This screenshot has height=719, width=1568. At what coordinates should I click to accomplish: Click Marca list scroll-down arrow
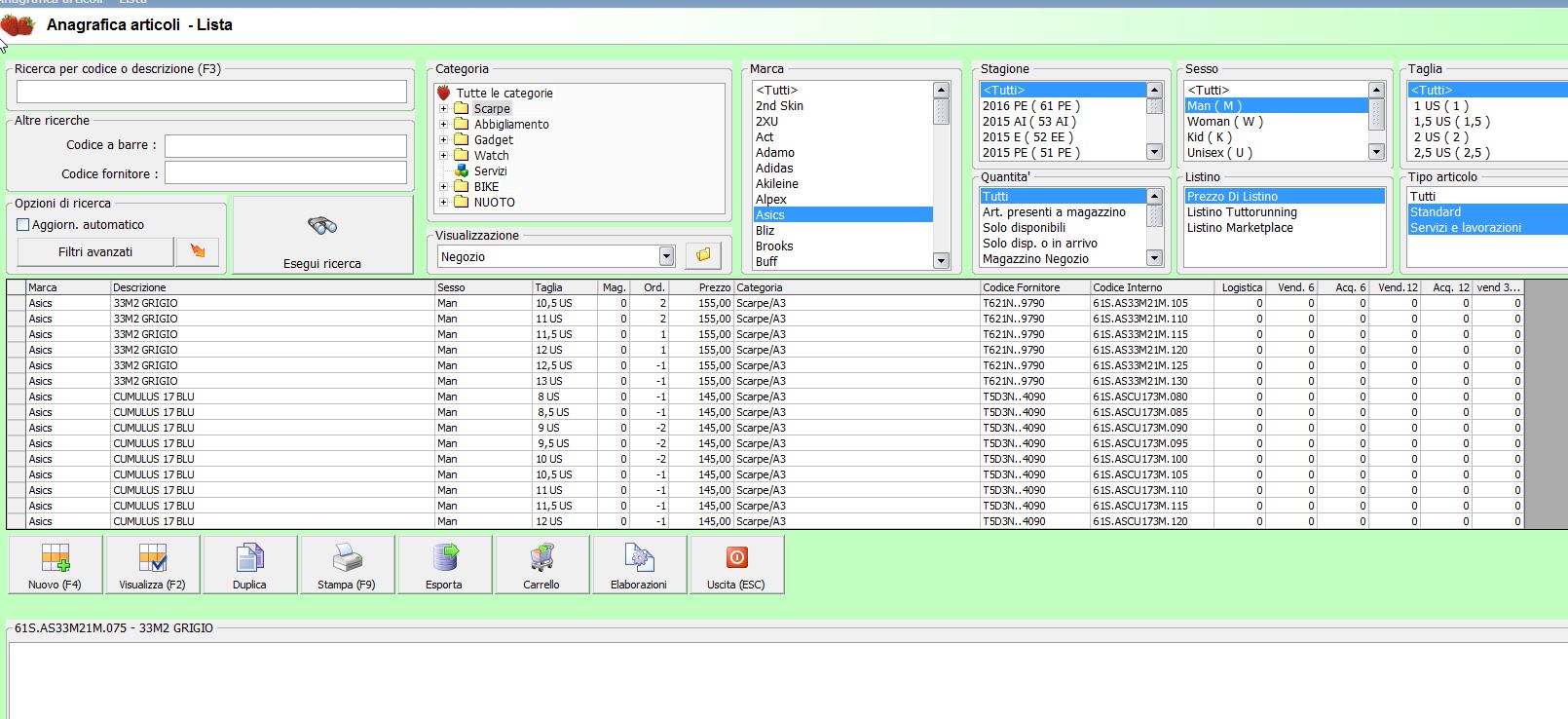pos(941,261)
